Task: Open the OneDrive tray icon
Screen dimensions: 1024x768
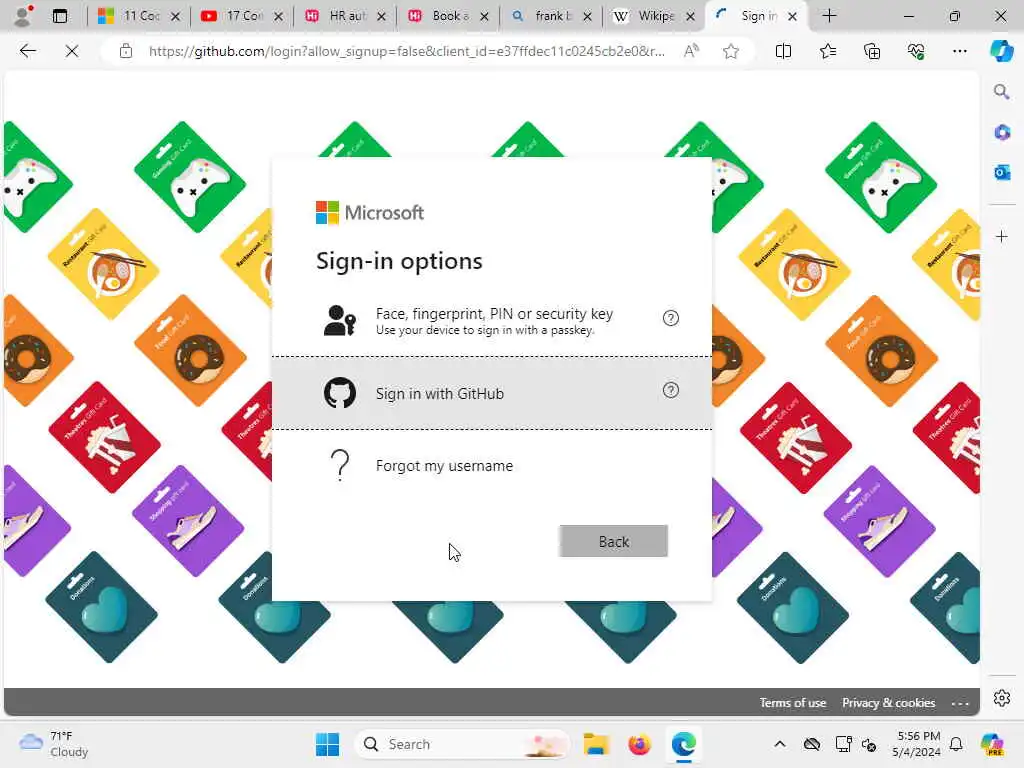Action: click(x=812, y=744)
